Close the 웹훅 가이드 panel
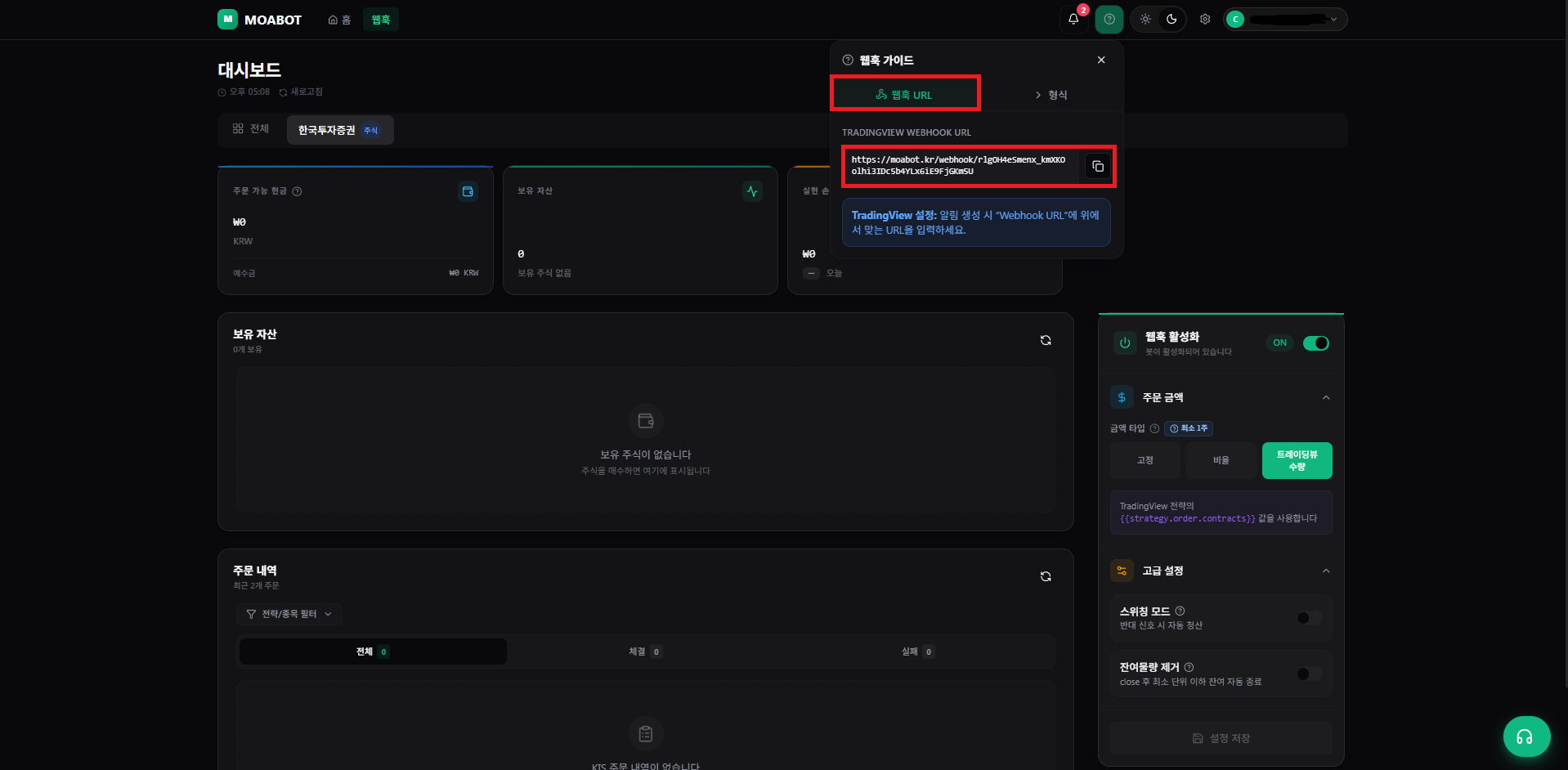 coord(1101,60)
